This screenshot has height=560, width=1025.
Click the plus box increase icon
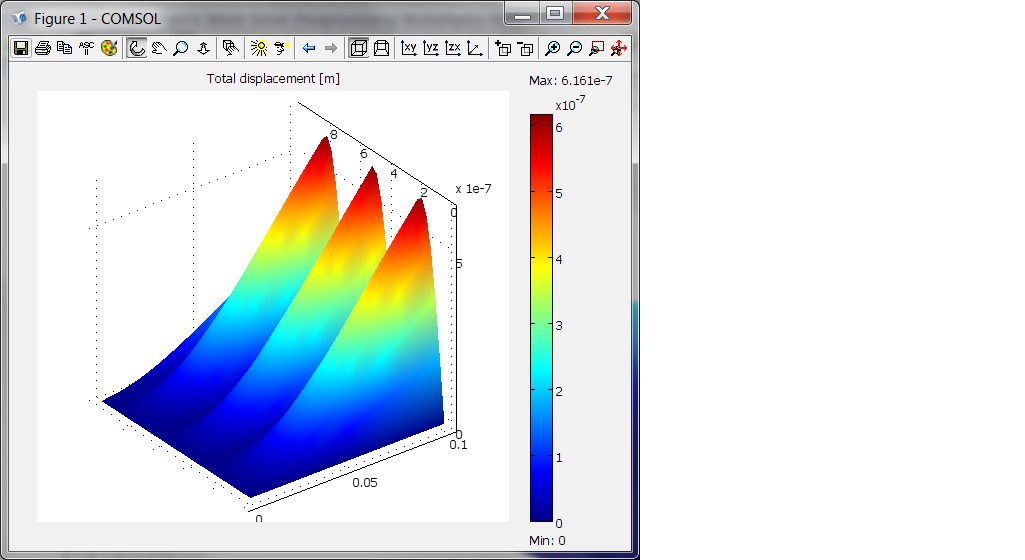(503, 48)
